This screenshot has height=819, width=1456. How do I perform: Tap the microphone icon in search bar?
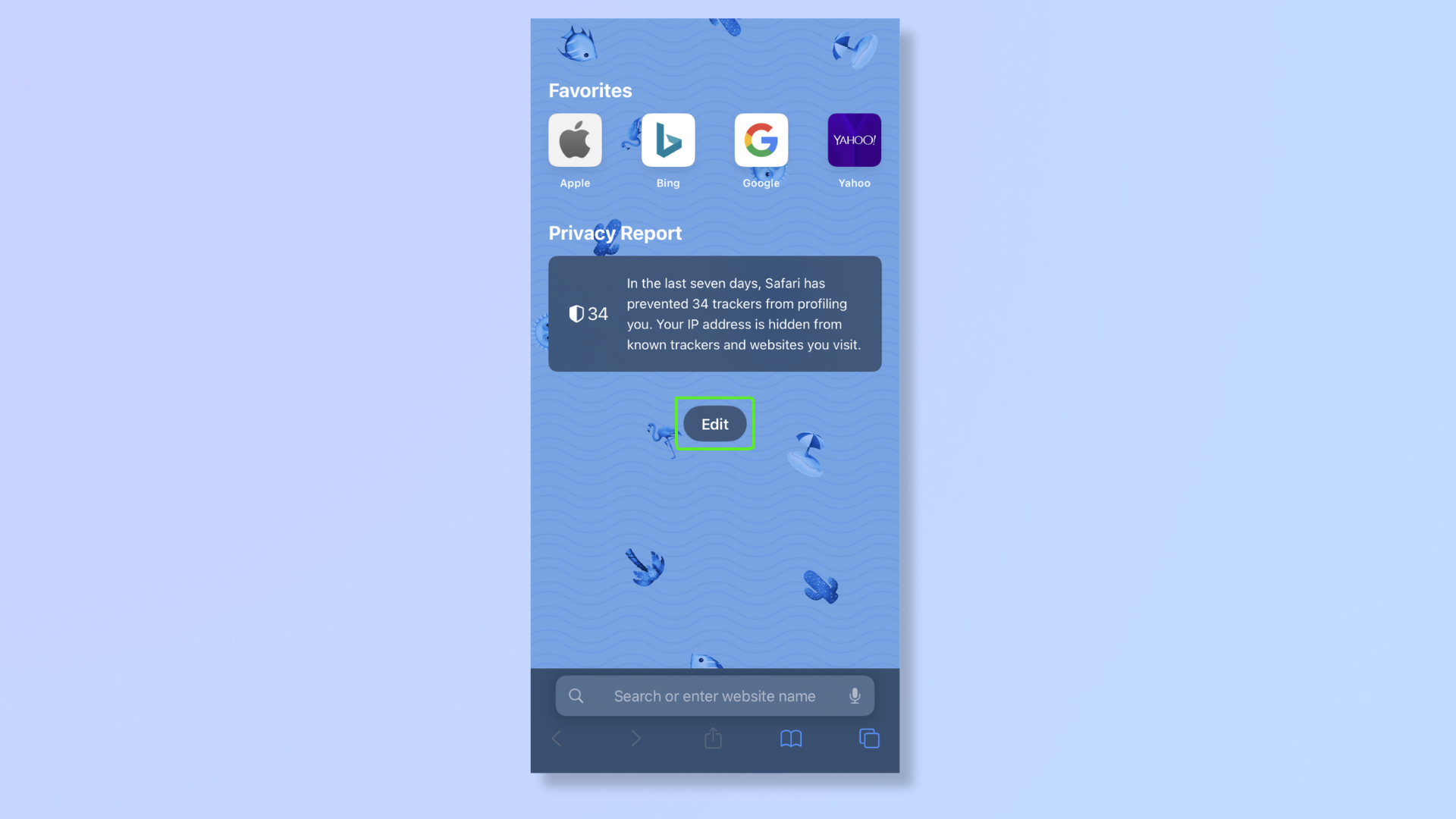tap(854, 695)
